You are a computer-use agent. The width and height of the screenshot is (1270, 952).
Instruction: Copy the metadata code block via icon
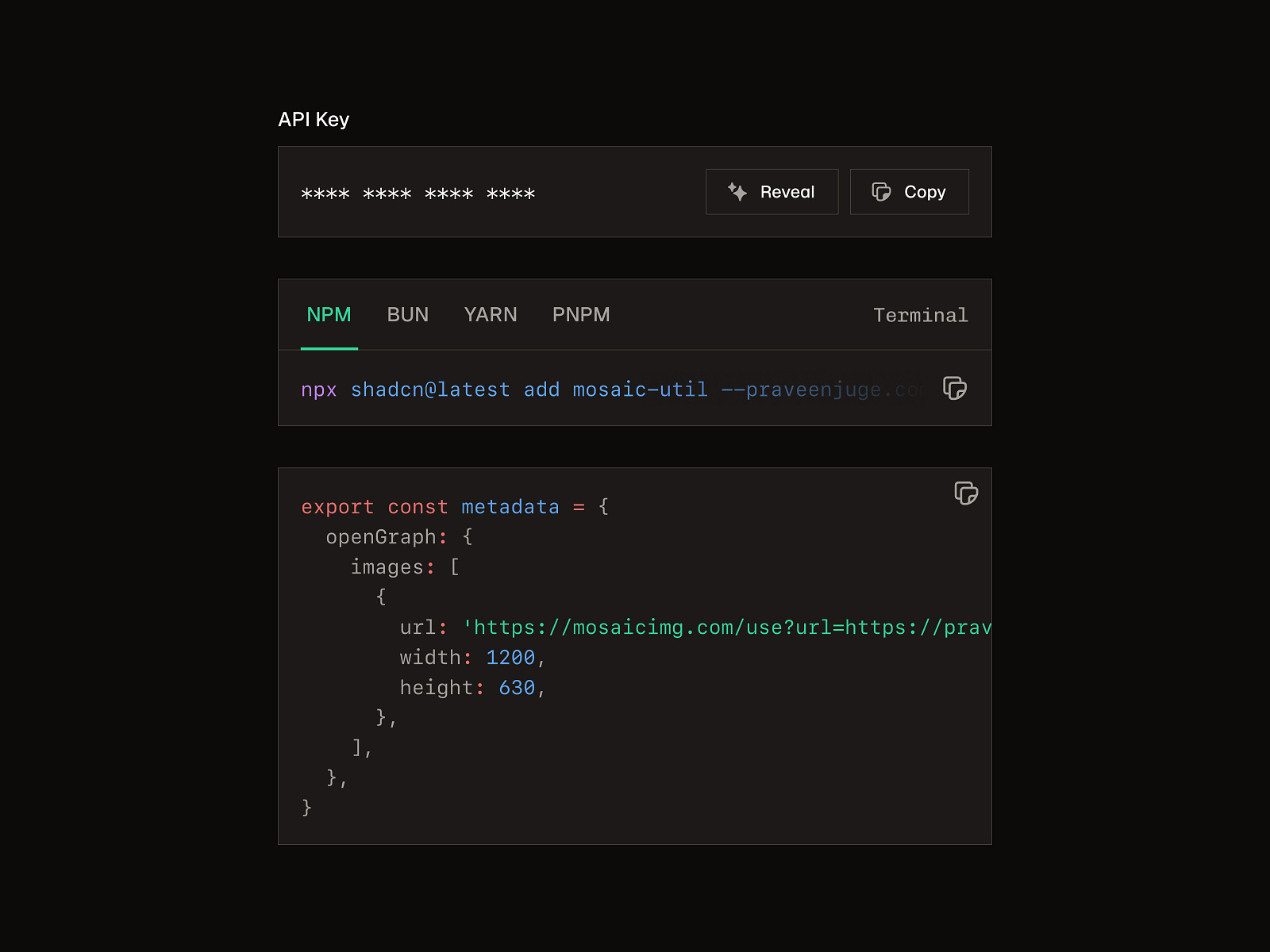pos(966,493)
